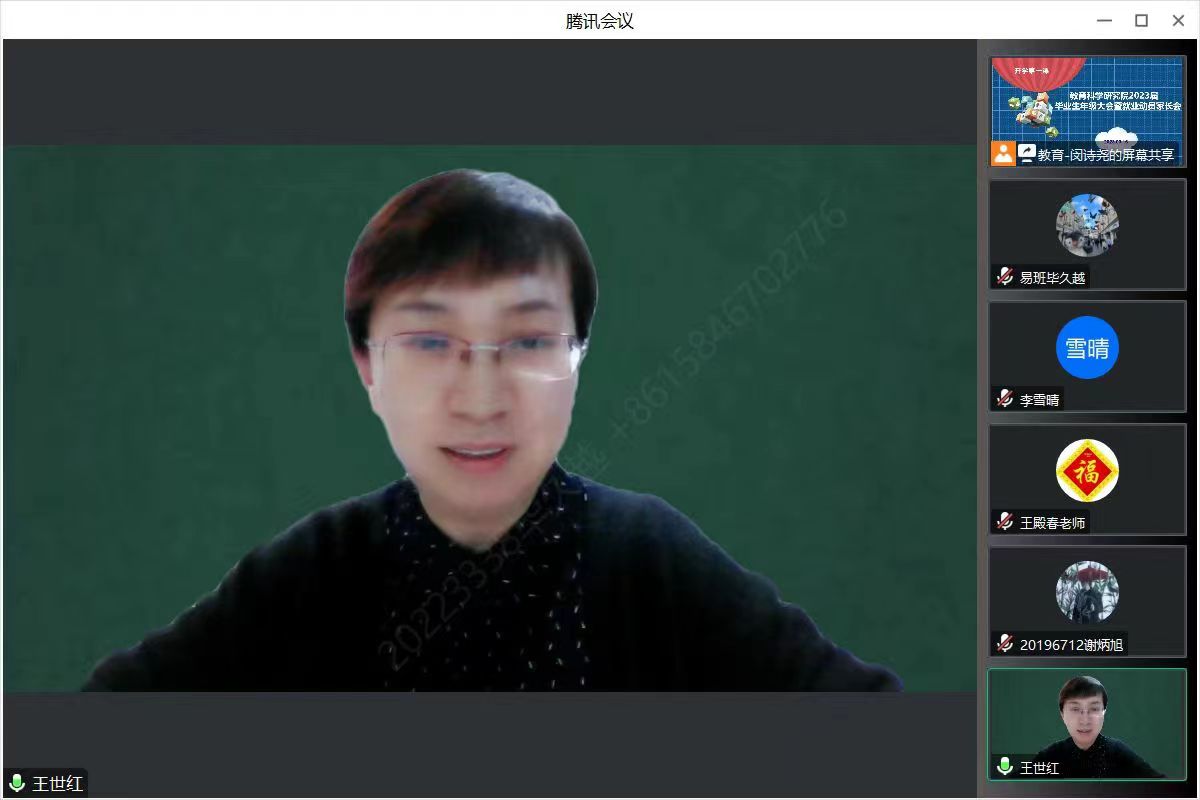Image resolution: width=1200 pixels, height=800 pixels.
Task: Select the blue 雪晴 avatar
Action: (1087, 347)
